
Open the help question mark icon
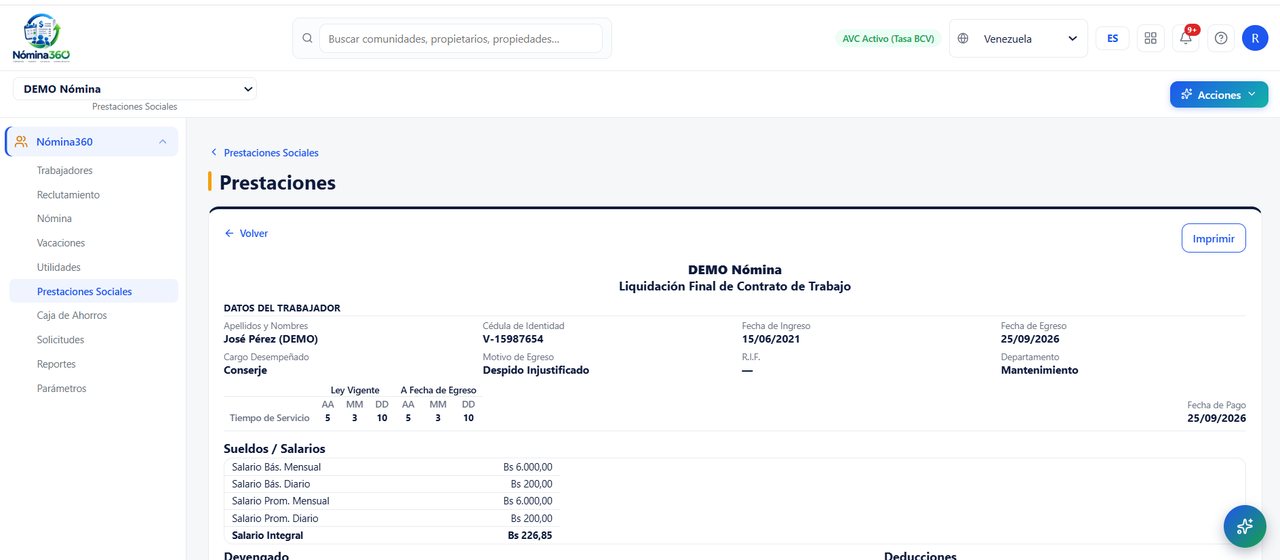(1221, 38)
